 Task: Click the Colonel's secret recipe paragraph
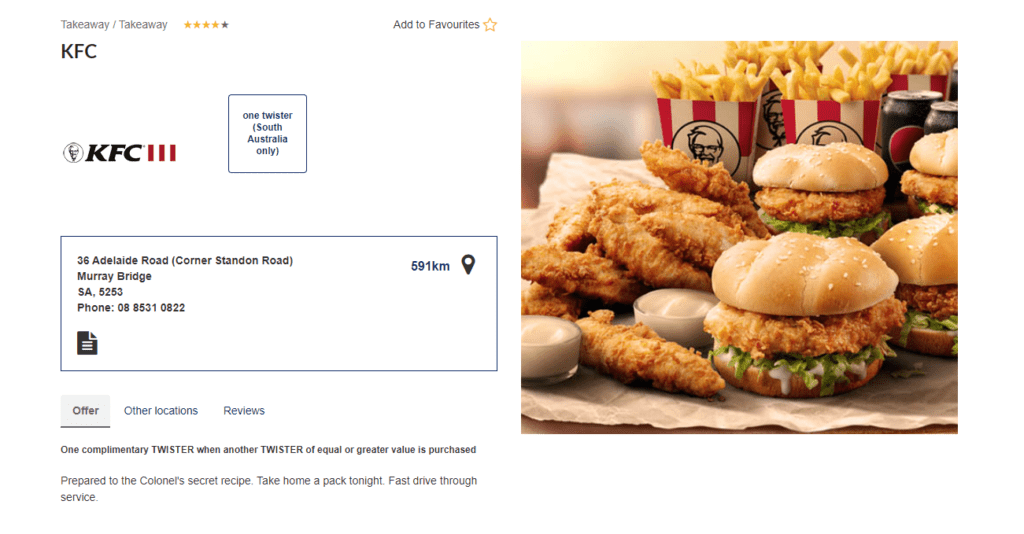pos(269,489)
